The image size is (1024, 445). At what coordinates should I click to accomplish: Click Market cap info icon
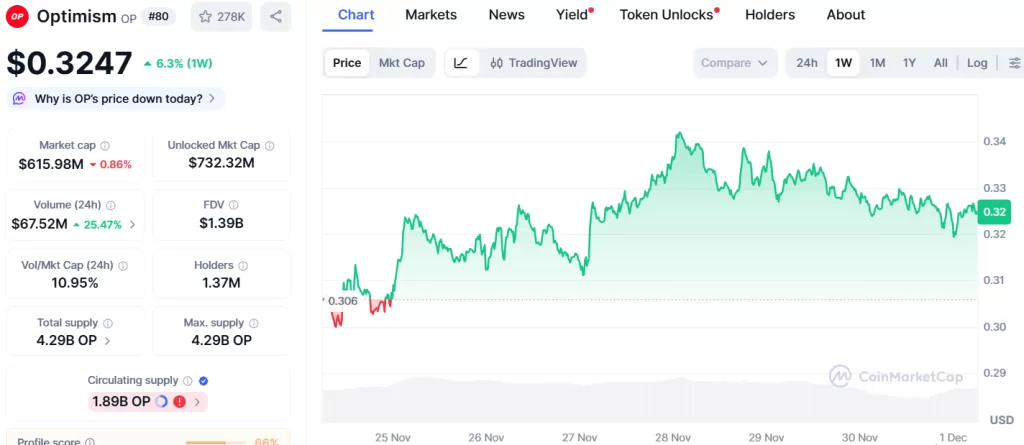tap(105, 146)
